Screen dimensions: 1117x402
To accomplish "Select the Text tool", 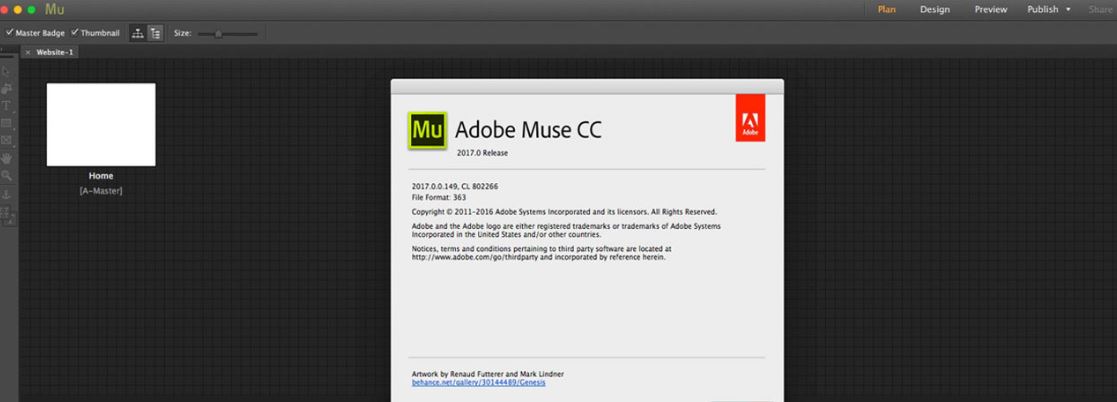I will (x=6, y=105).
